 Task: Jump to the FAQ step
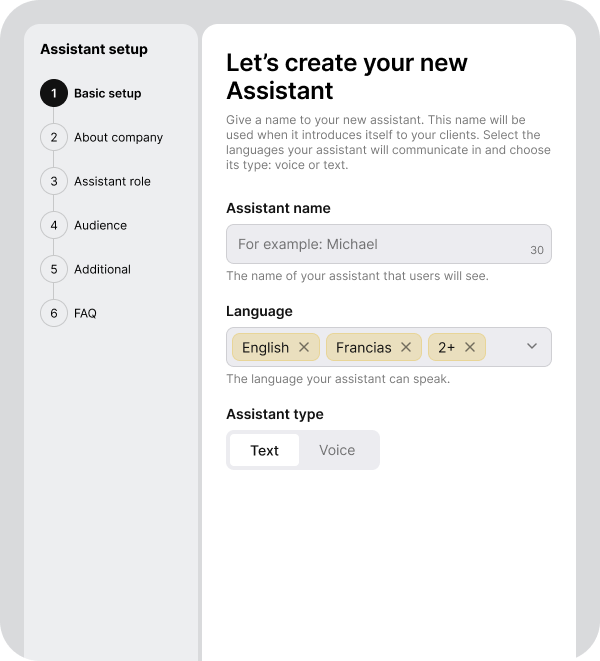[85, 313]
